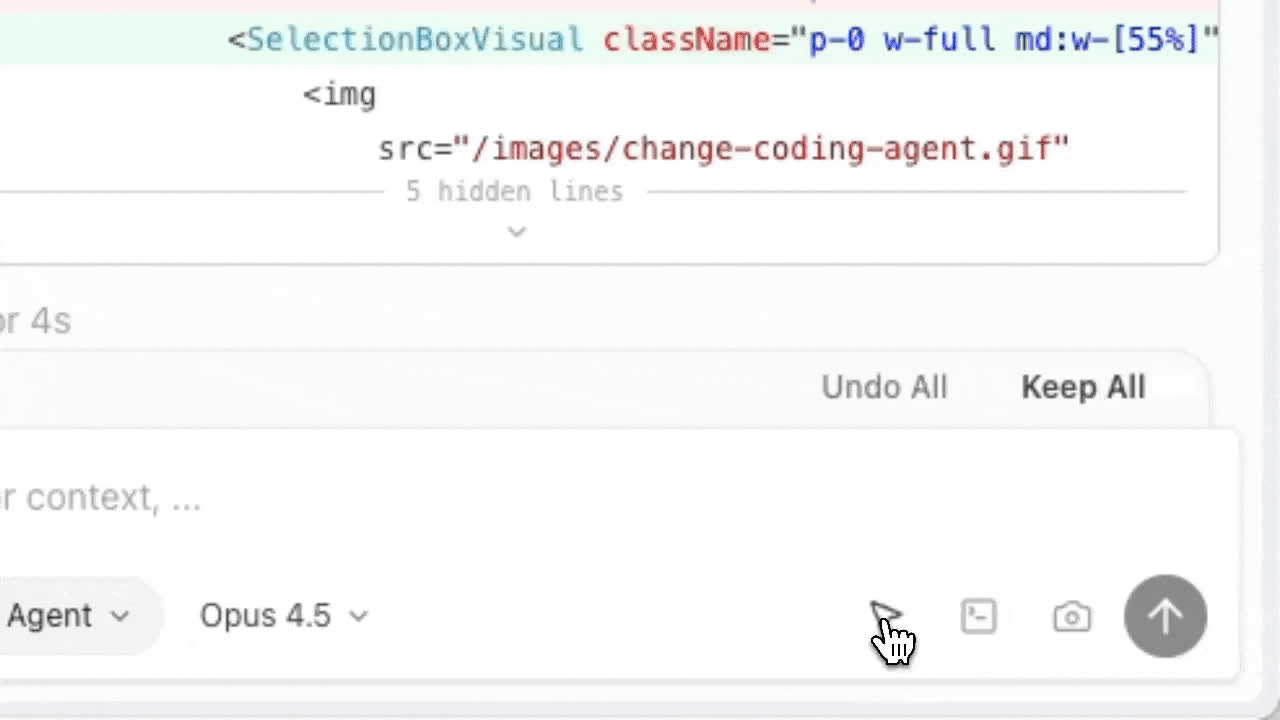Viewport: 1280px width, 720px height.
Task: Click the className attribute in code
Action: pyautogui.click(x=688, y=39)
